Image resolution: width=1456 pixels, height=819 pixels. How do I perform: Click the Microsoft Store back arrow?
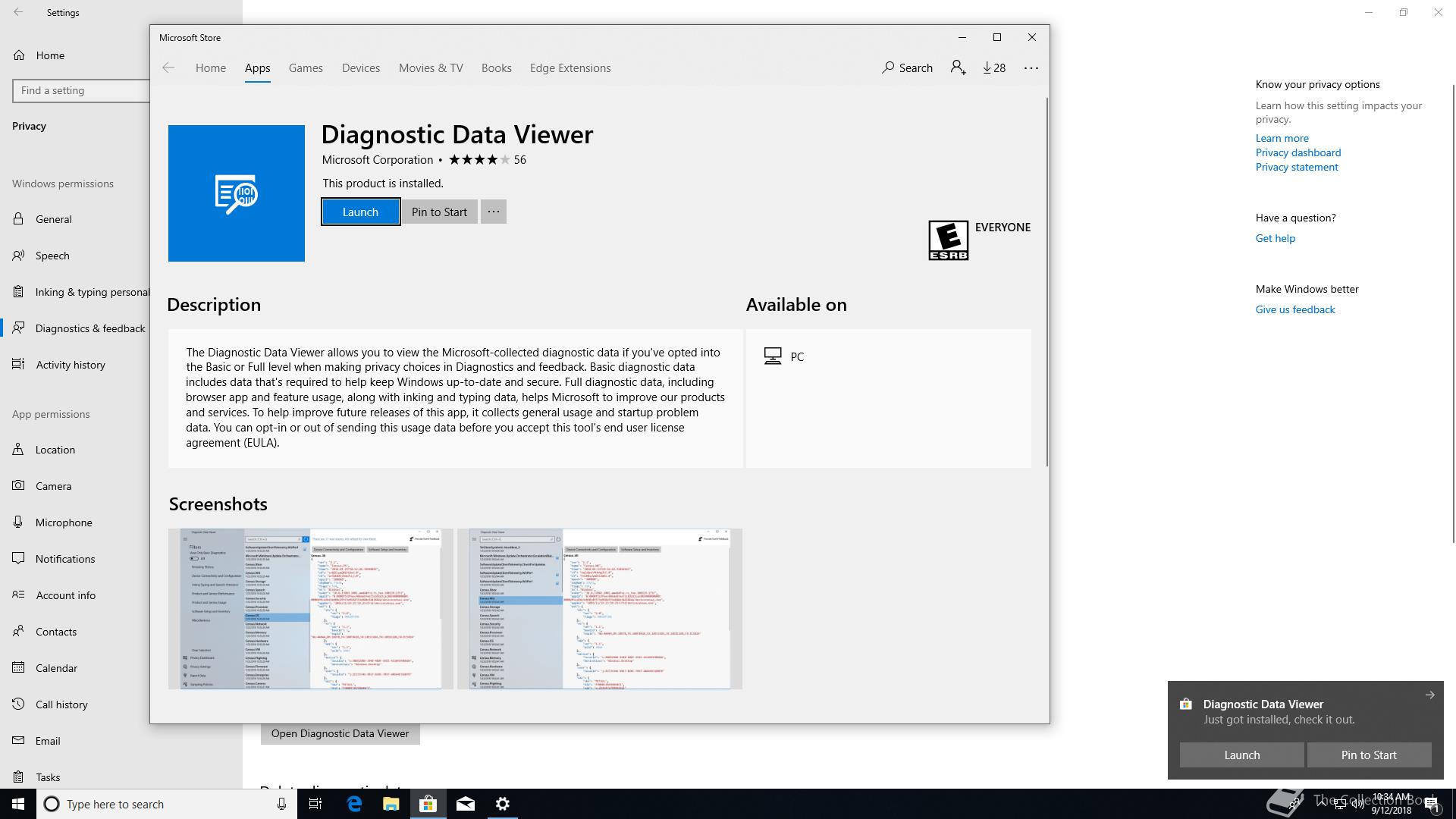tap(168, 67)
